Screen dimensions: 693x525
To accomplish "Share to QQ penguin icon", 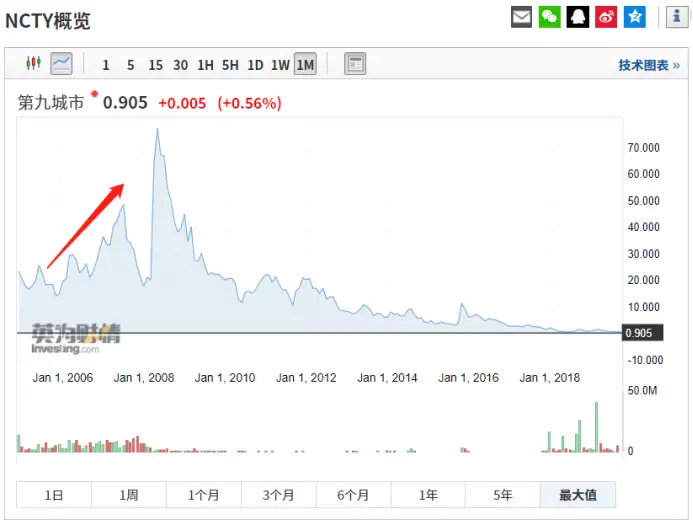I will 578,17.
